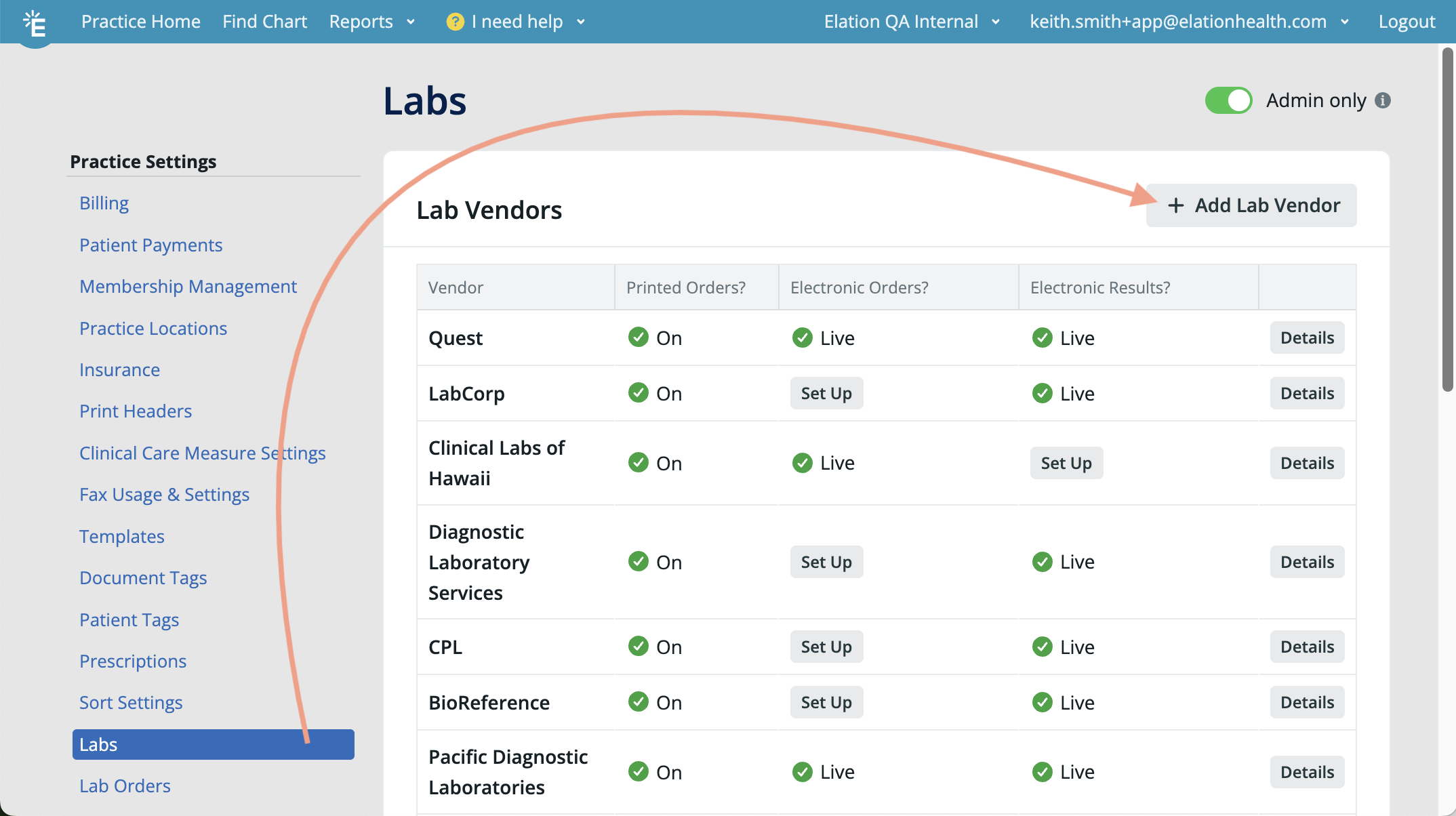The height and width of the screenshot is (816, 1456).
Task: Click the plus icon on Add Lab Vendor
Action: [x=1176, y=205]
